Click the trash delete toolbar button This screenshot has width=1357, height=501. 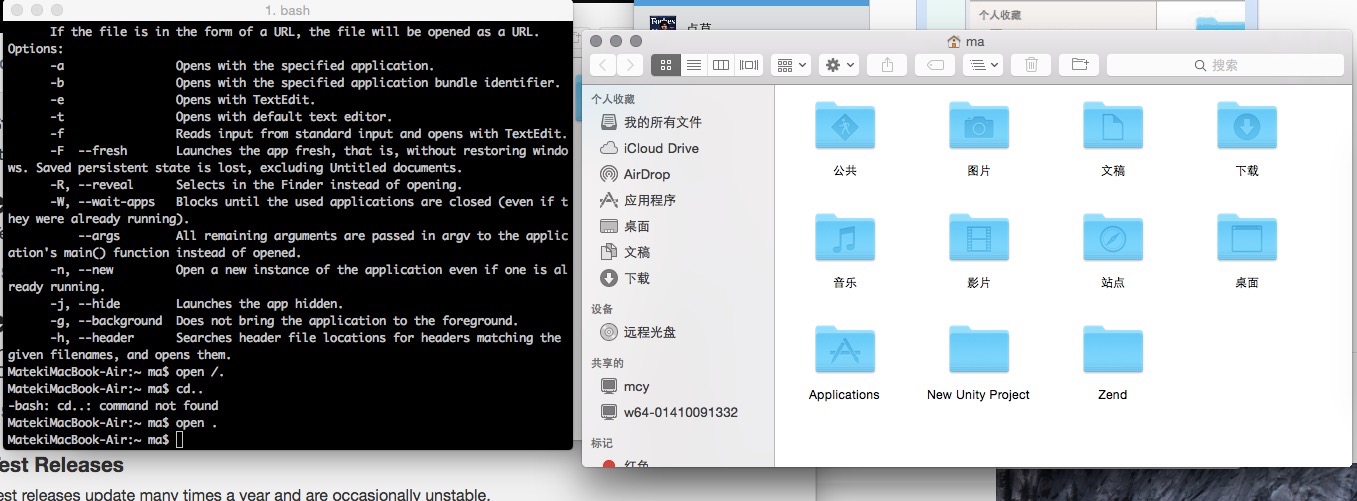tap(1031, 65)
